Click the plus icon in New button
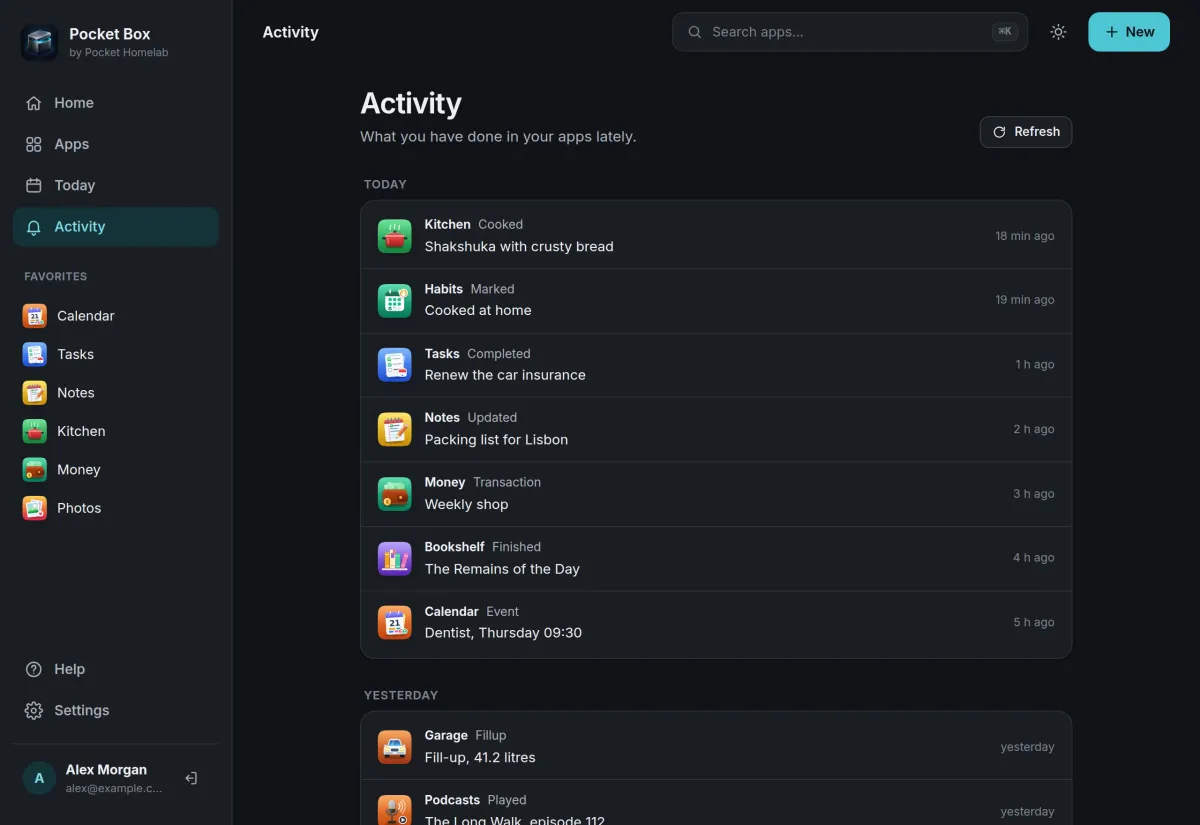Viewport: 1200px width, 825px height. pos(1111,32)
